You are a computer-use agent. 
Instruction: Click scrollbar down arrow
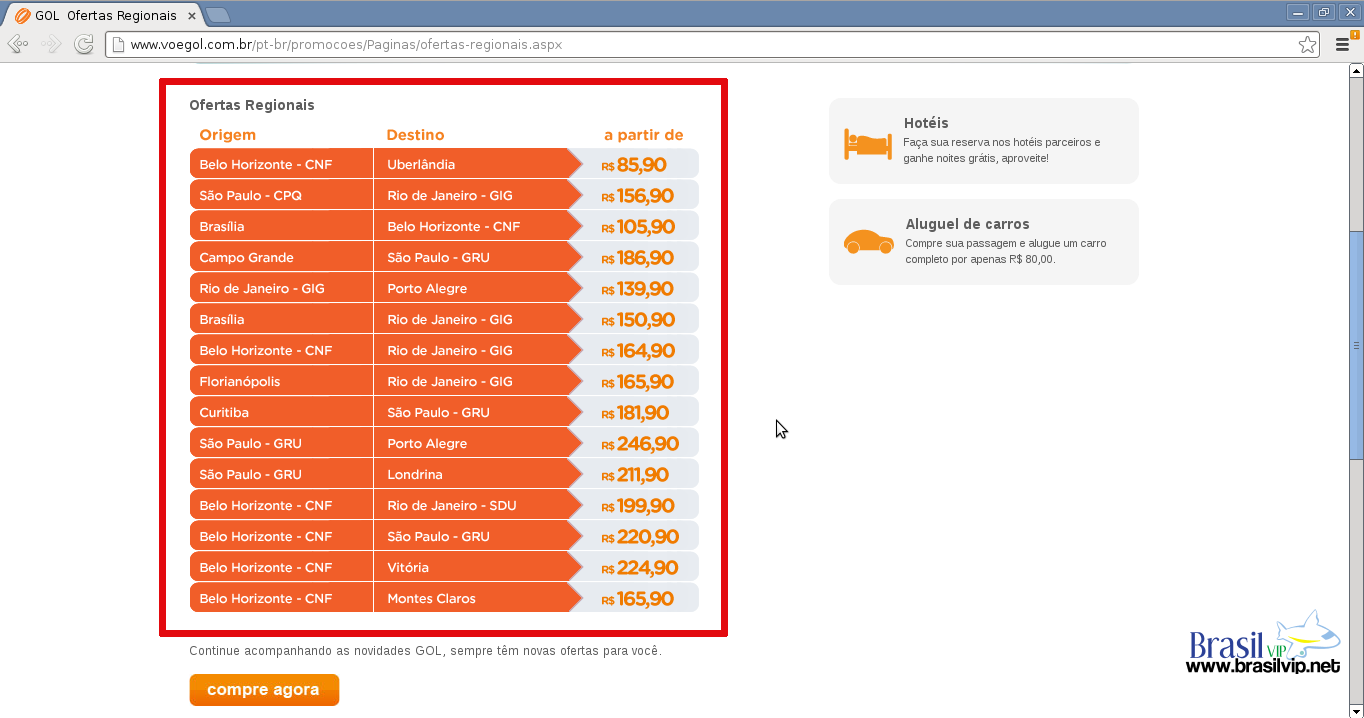click(1356, 710)
